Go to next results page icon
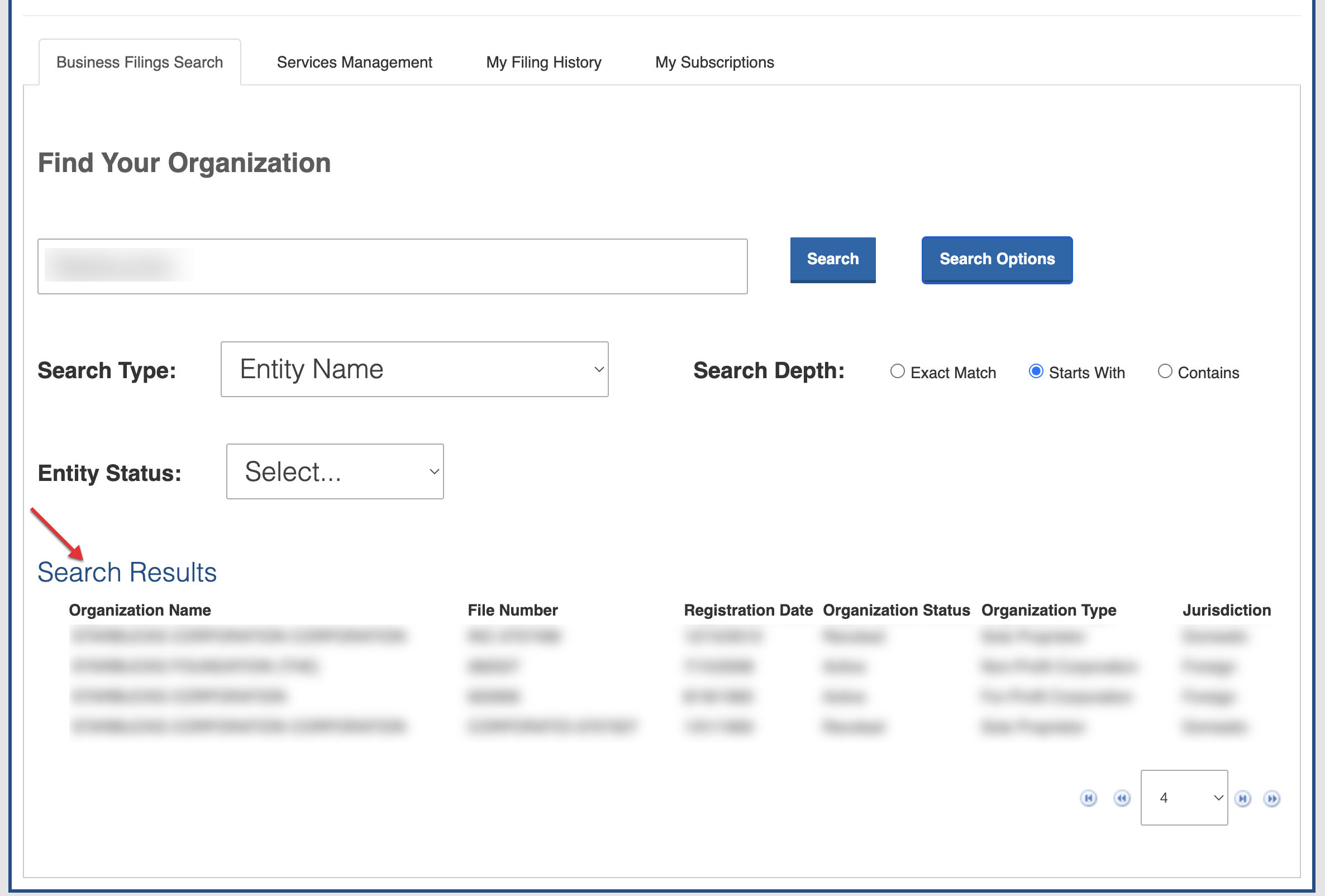Image resolution: width=1325 pixels, height=896 pixels. click(x=1243, y=799)
